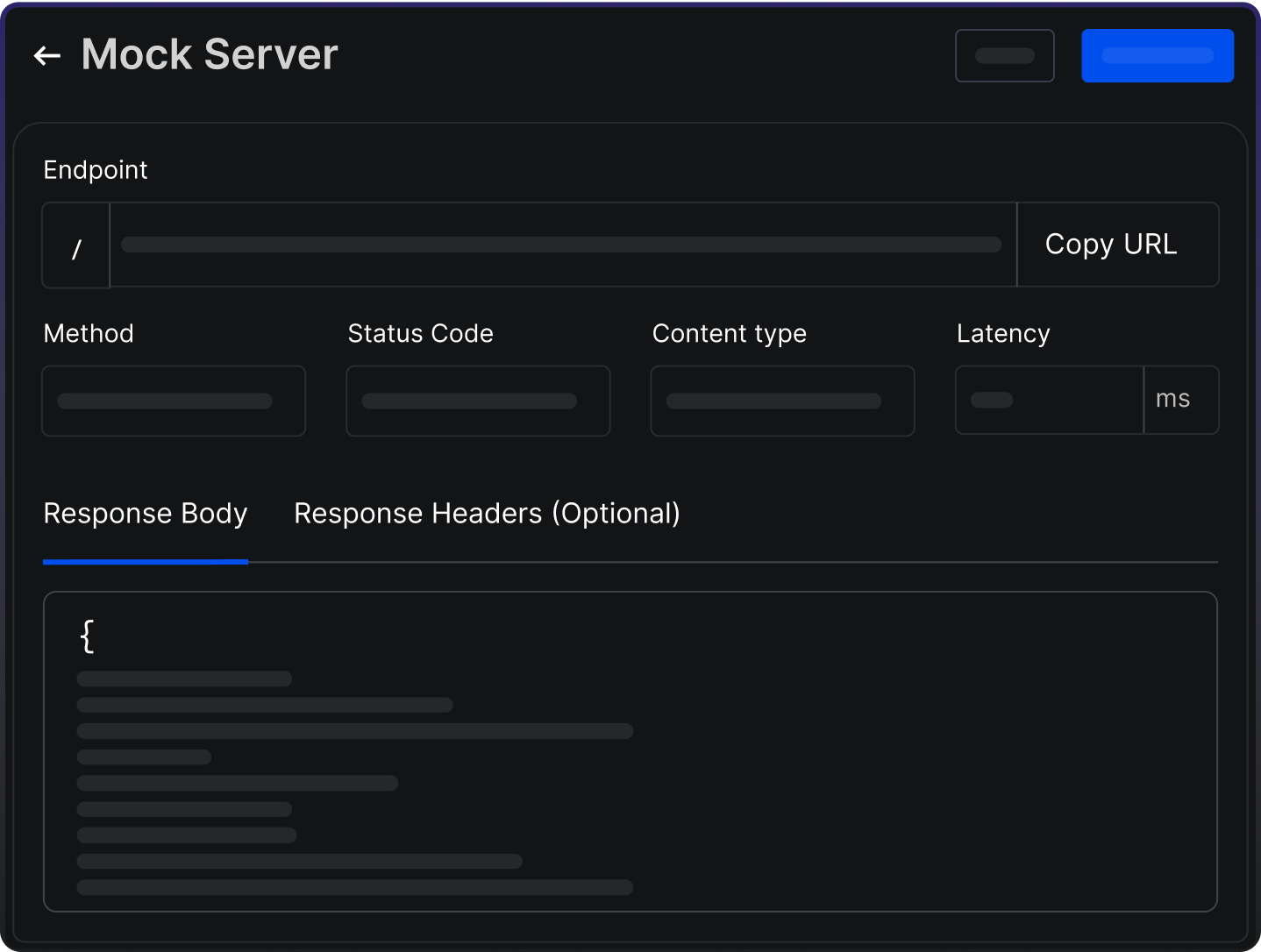Image resolution: width=1261 pixels, height=952 pixels.
Task: Click the ms unit label in Latency
Action: [x=1172, y=399]
